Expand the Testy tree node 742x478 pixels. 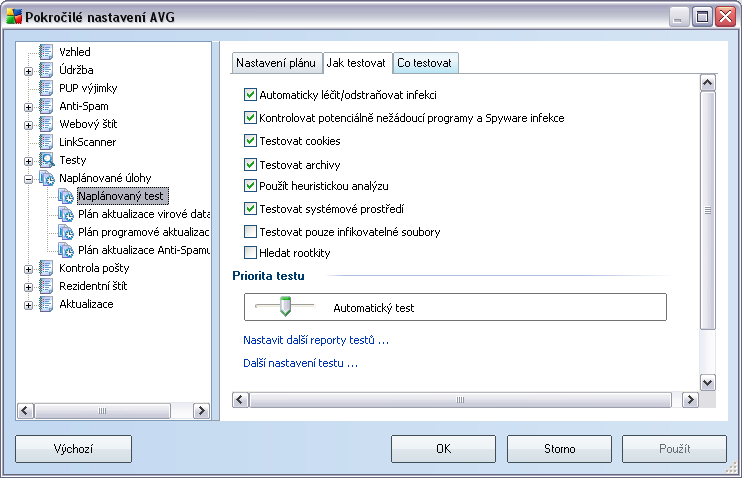(28, 161)
